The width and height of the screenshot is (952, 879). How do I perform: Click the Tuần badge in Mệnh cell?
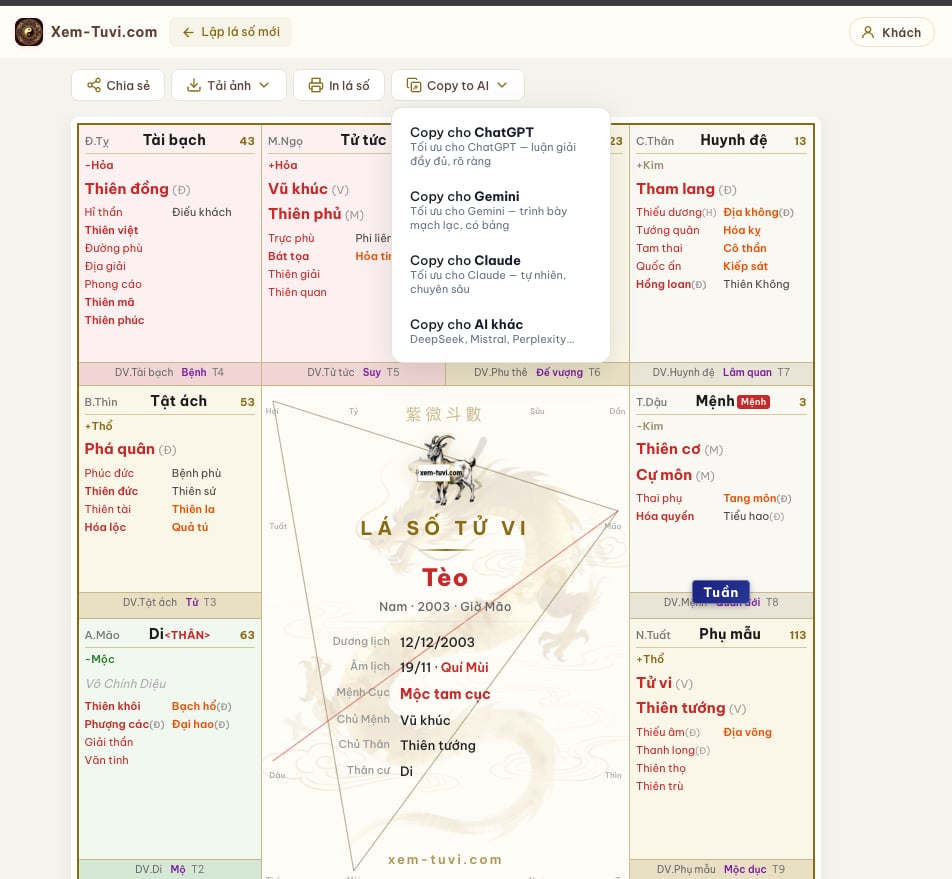click(721, 592)
